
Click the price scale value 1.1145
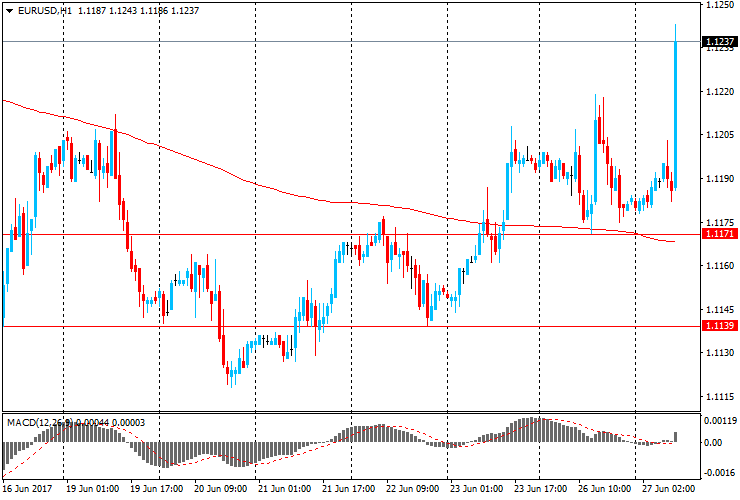point(720,309)
